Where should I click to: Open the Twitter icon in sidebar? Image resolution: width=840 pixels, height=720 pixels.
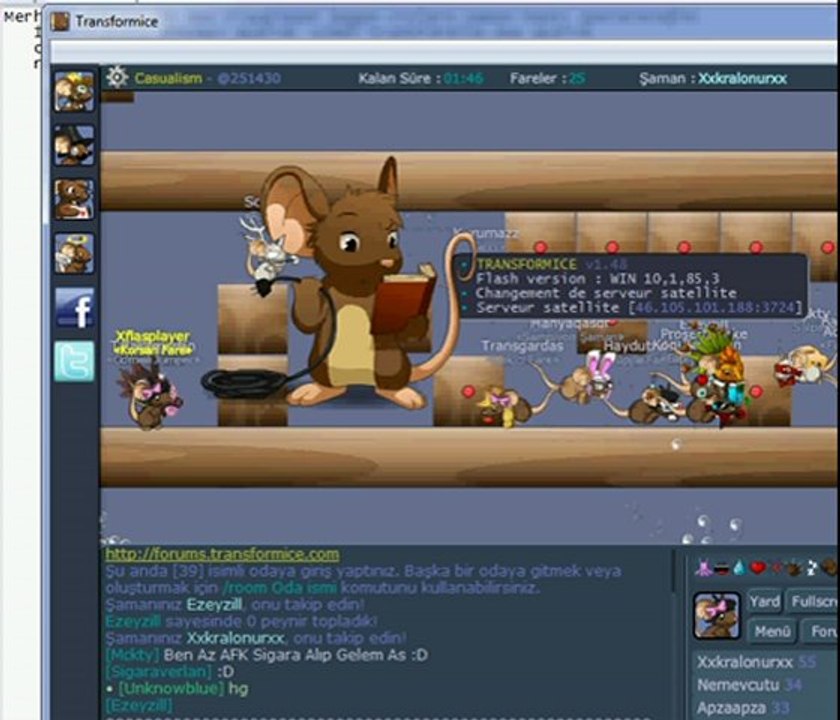tap(74, 362)
